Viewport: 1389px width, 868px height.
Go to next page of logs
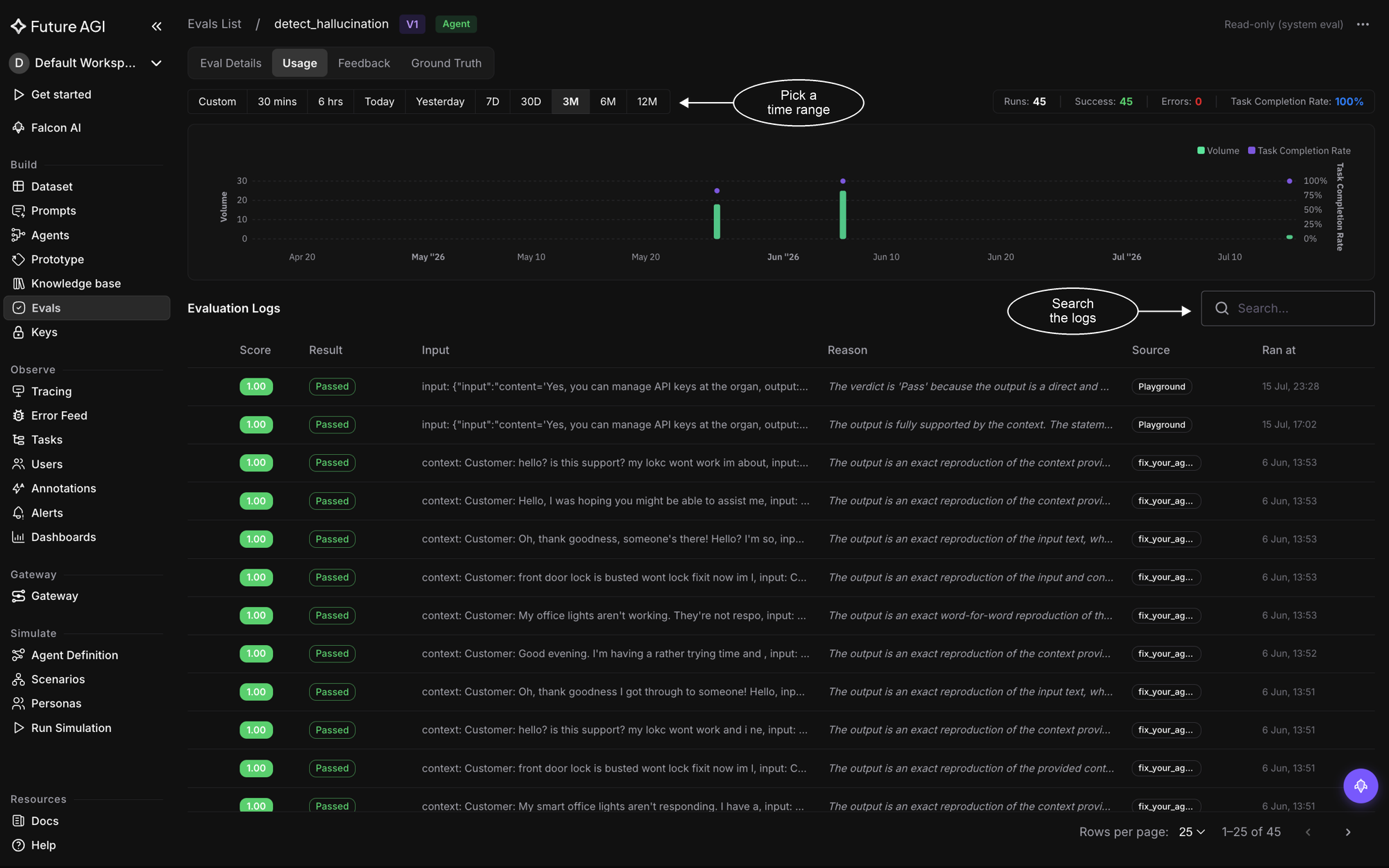pyautogui.click(x=1348, y=832)
